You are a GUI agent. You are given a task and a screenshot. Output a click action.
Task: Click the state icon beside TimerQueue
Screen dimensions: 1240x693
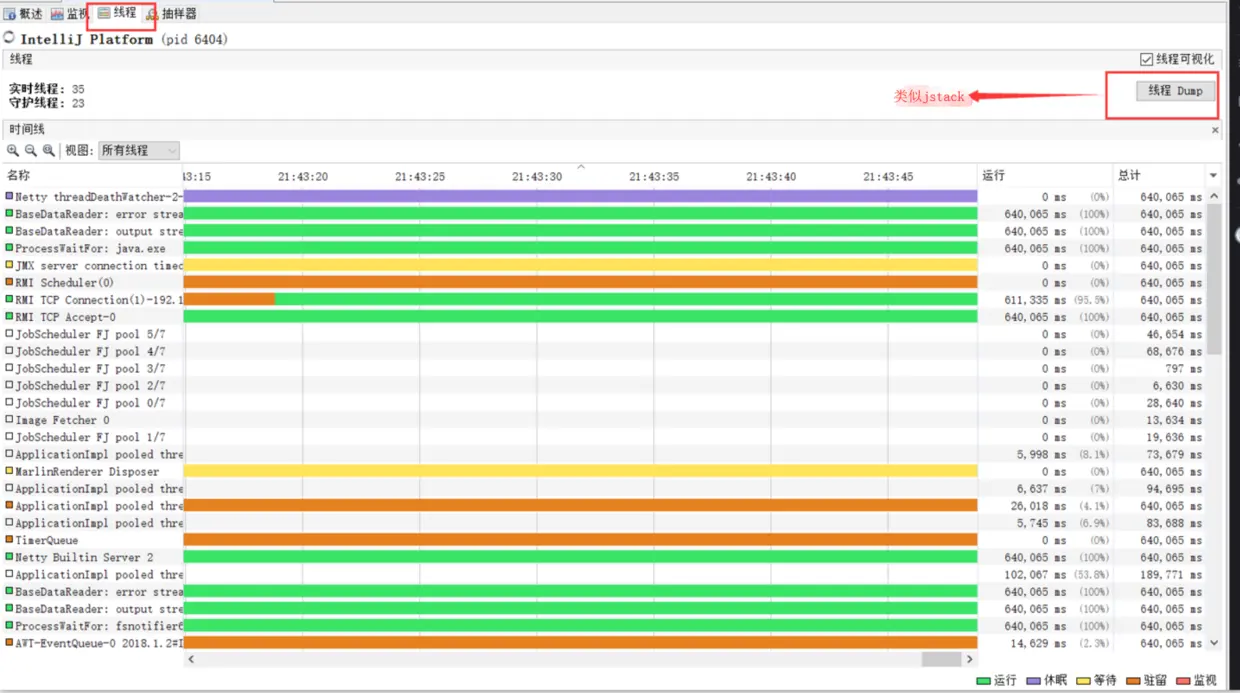coord(10,540)
